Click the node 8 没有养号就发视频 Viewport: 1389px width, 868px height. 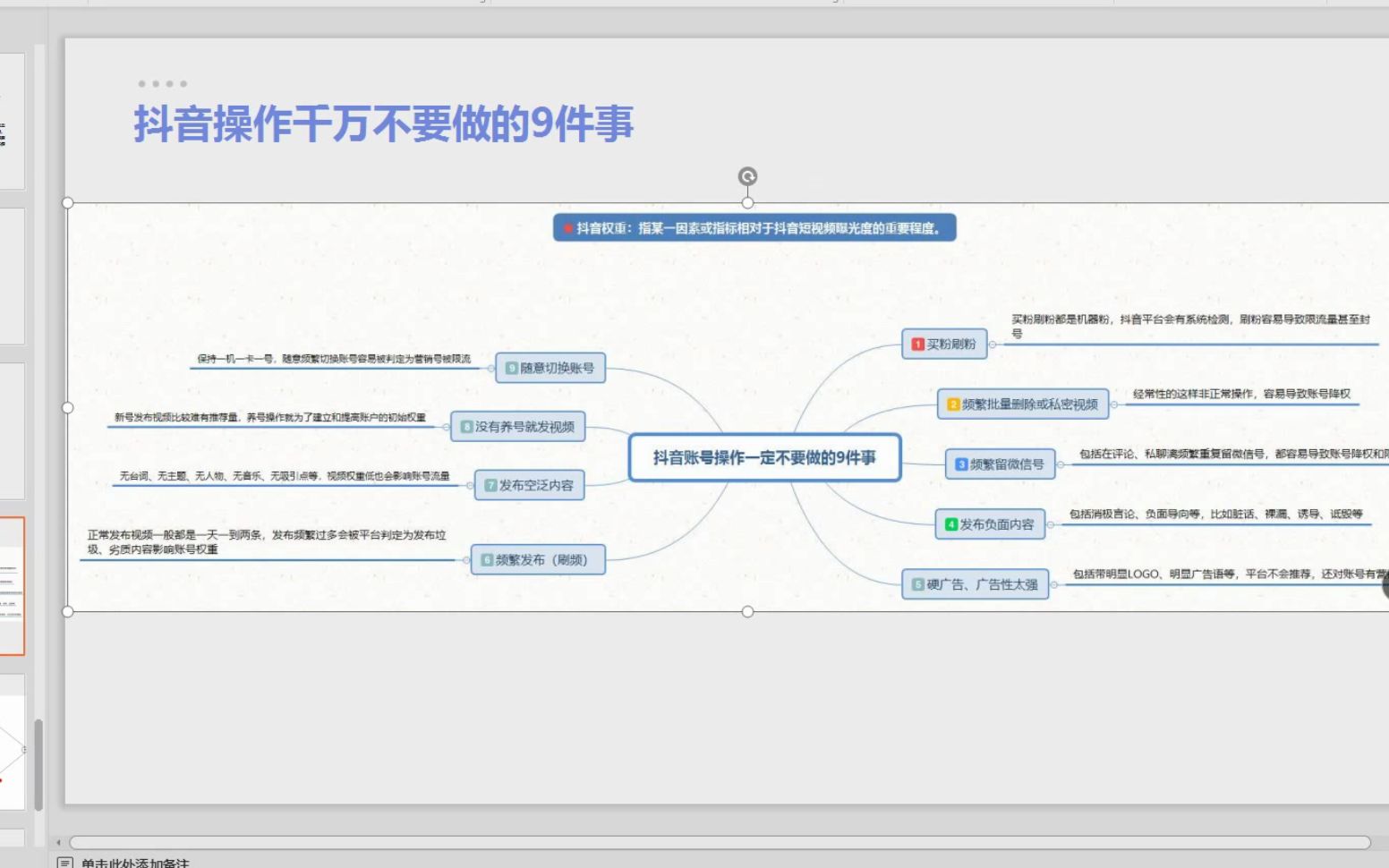coord(518,427)
